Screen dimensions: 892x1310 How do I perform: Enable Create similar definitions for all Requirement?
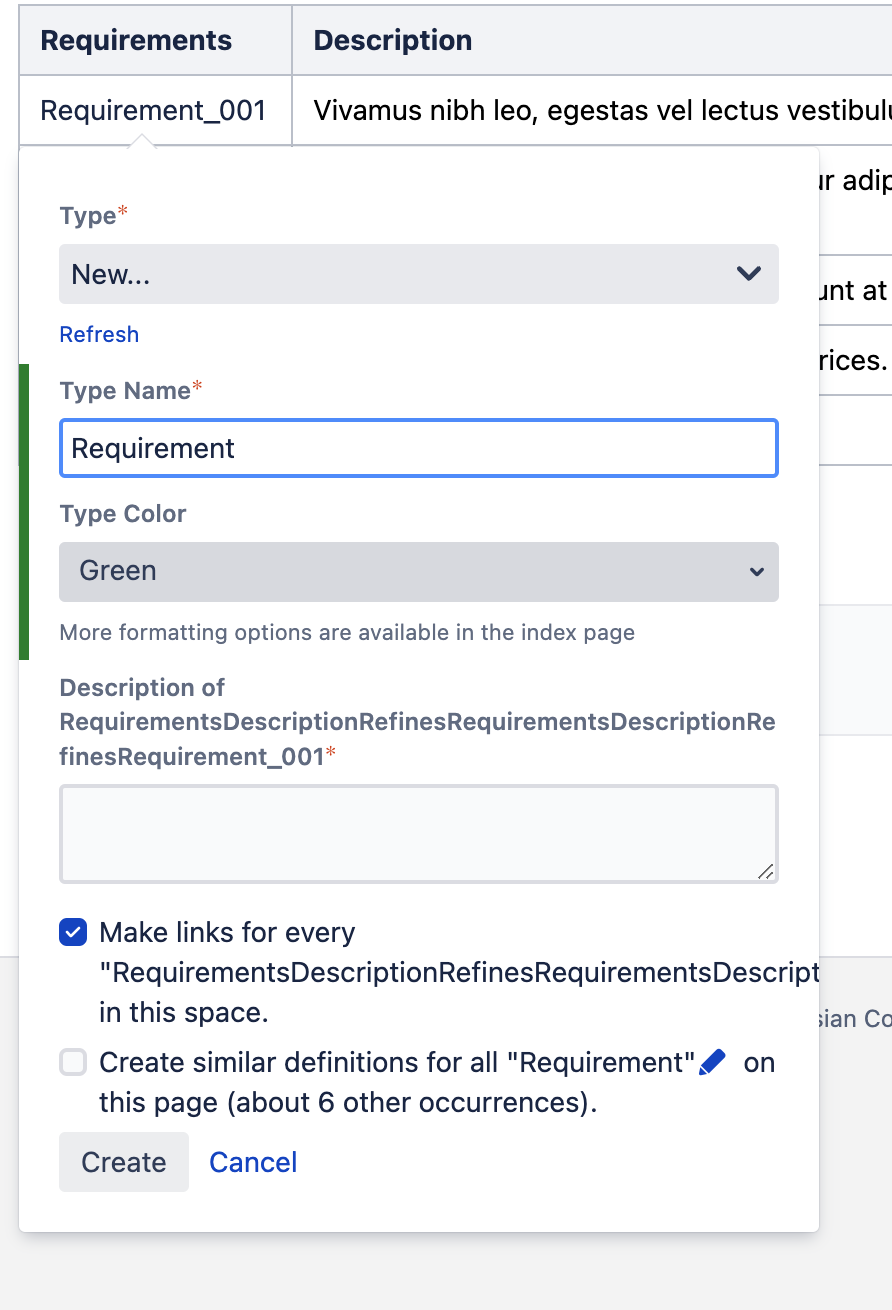tap(72, 1062)
